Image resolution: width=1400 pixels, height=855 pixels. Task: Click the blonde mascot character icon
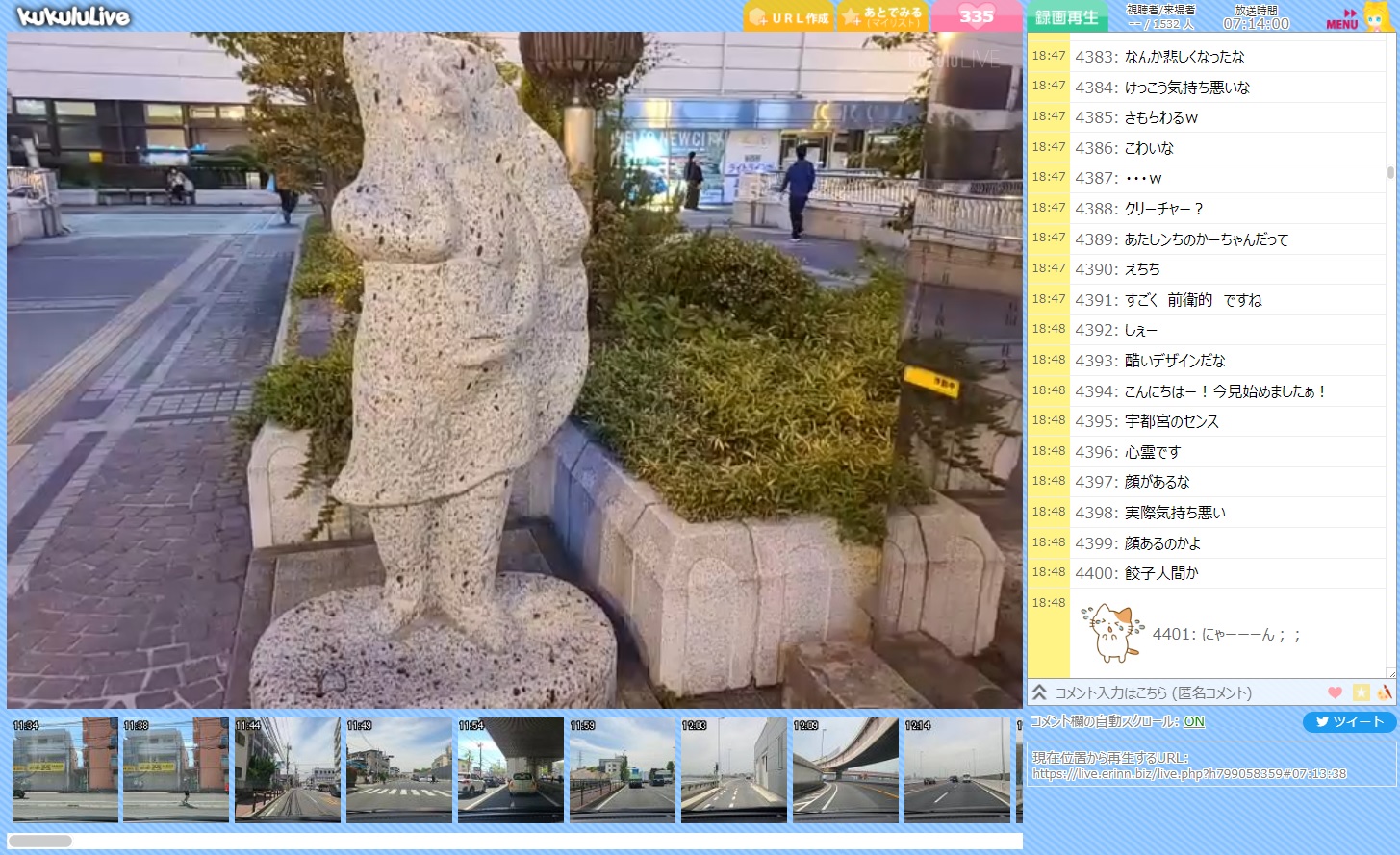coord(1378,17)
